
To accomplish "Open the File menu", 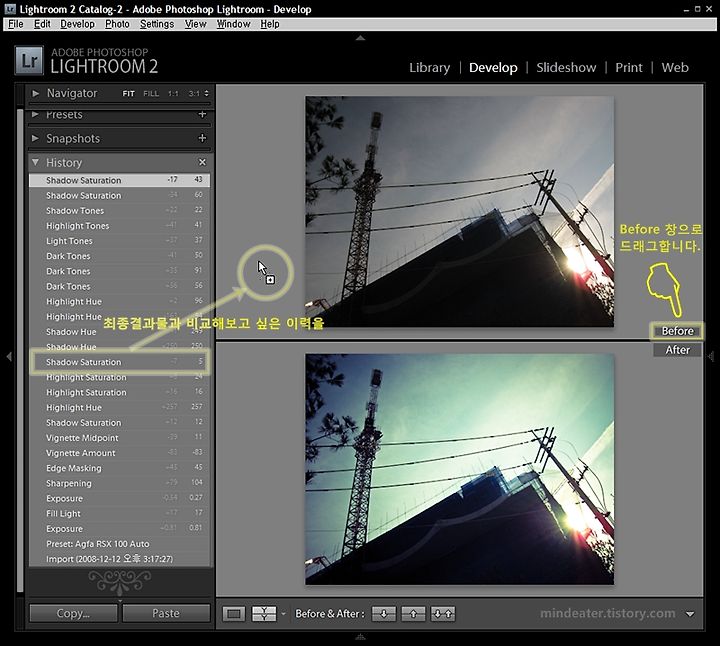I will (16, 24).
